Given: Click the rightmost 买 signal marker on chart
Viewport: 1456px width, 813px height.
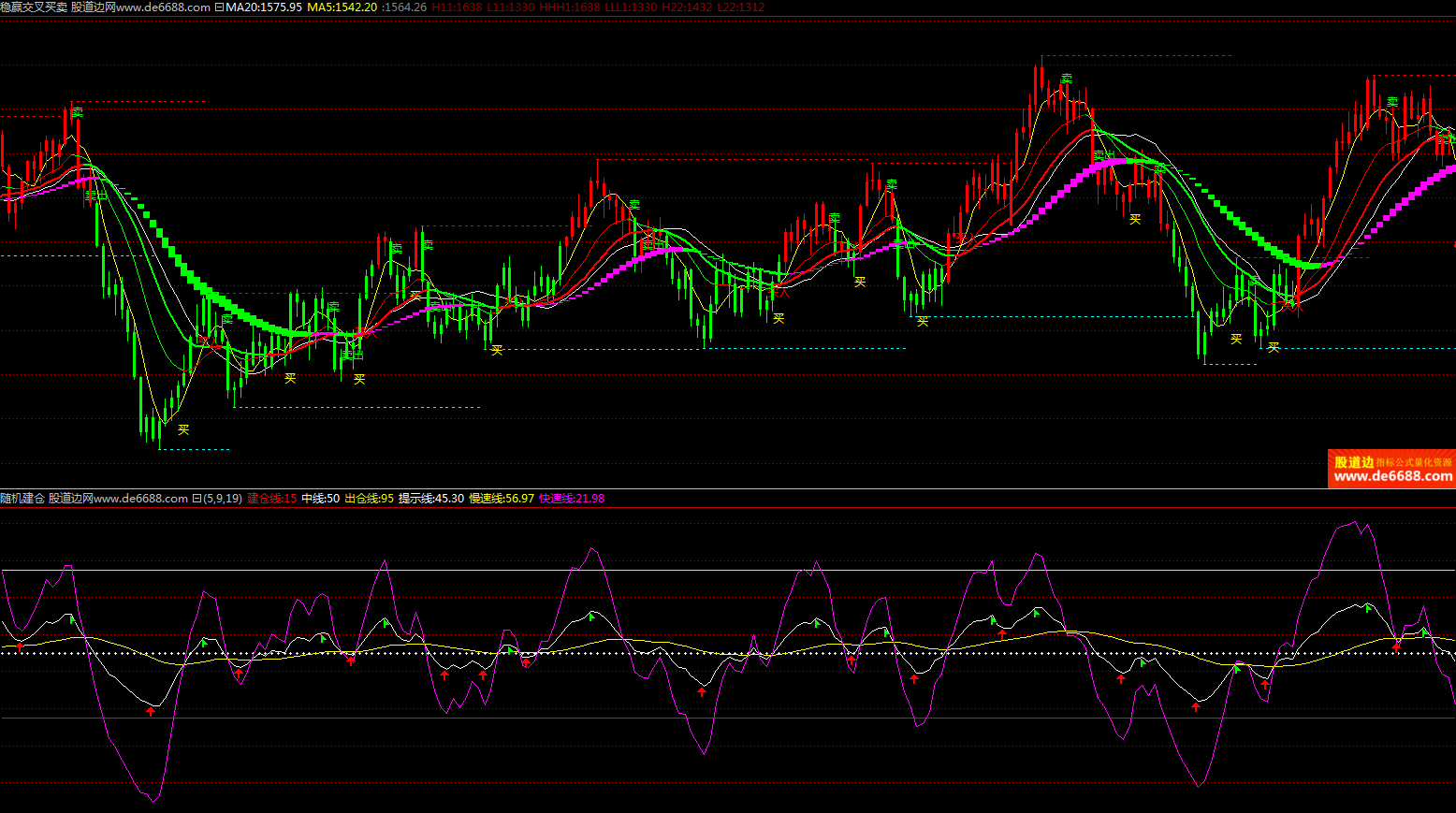Looking at the screenshot, I should (x=1273, y=347).
